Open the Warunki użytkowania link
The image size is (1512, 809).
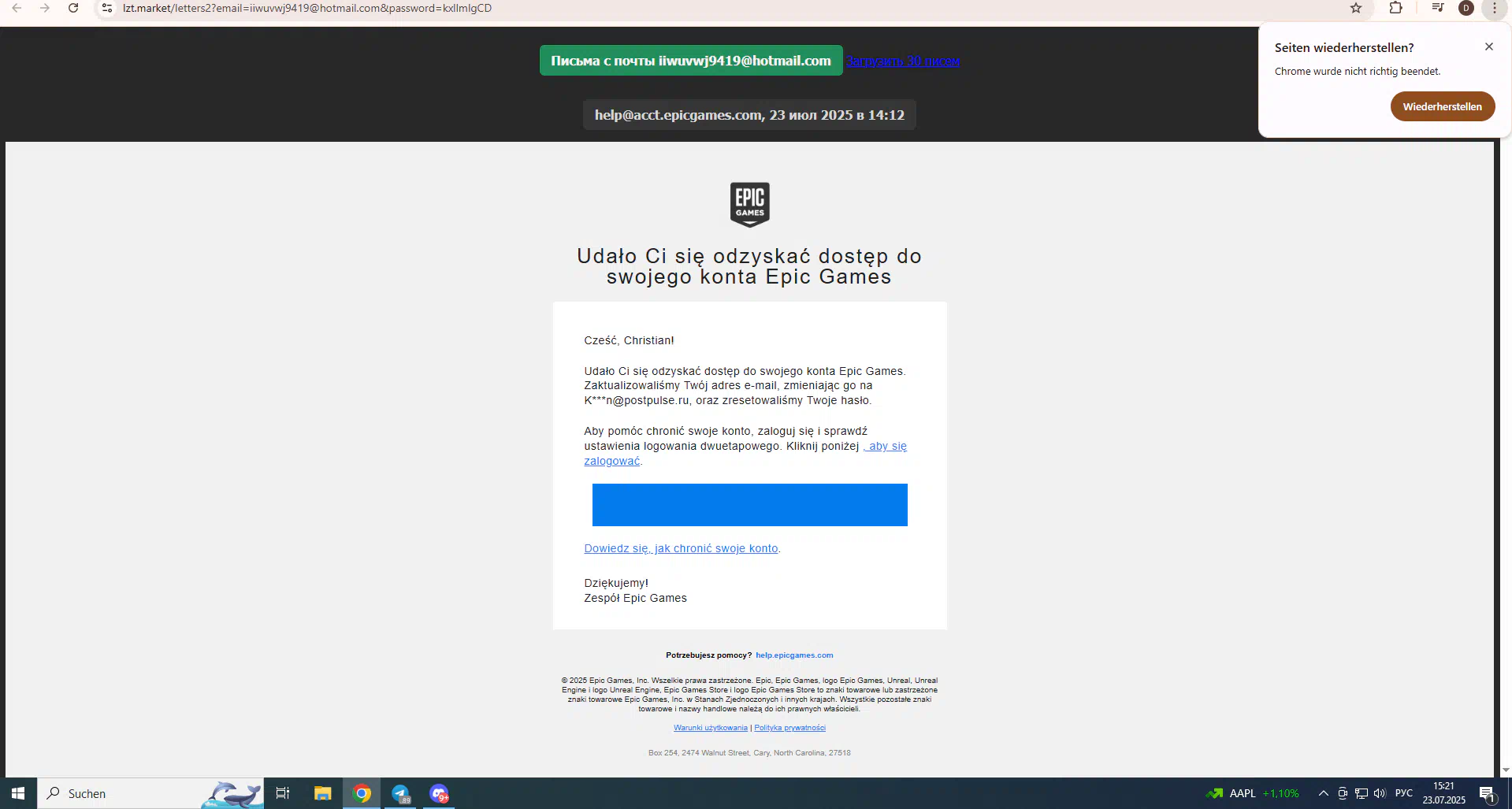pos(711,728)
